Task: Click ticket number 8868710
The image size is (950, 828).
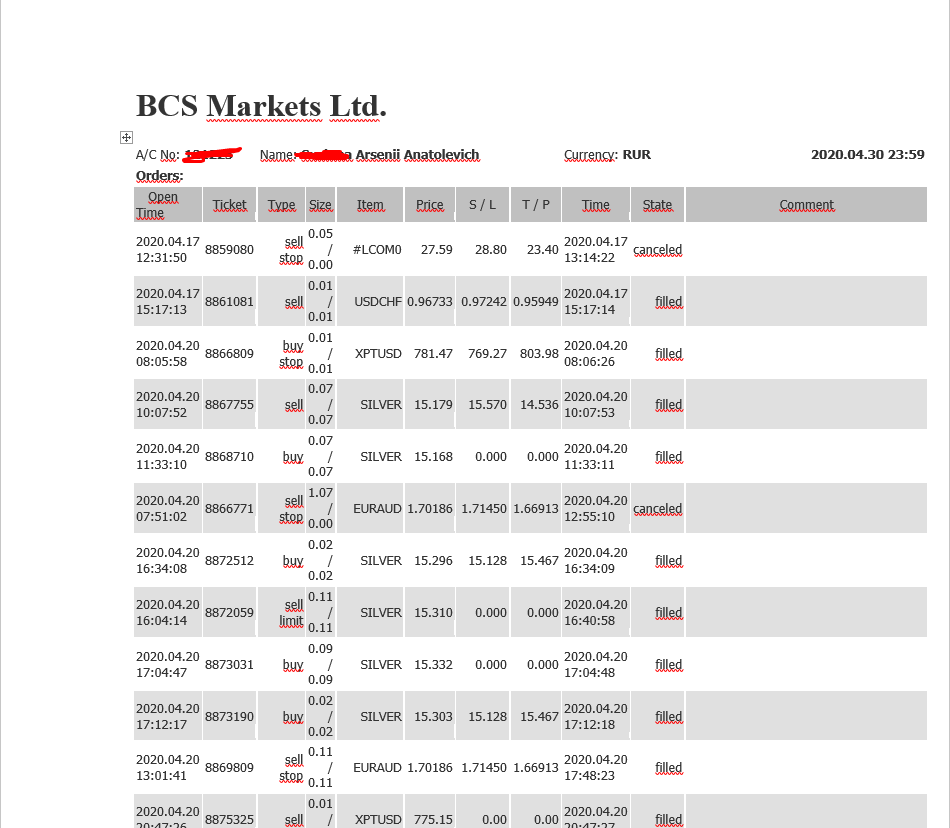Action: [229, 457]
